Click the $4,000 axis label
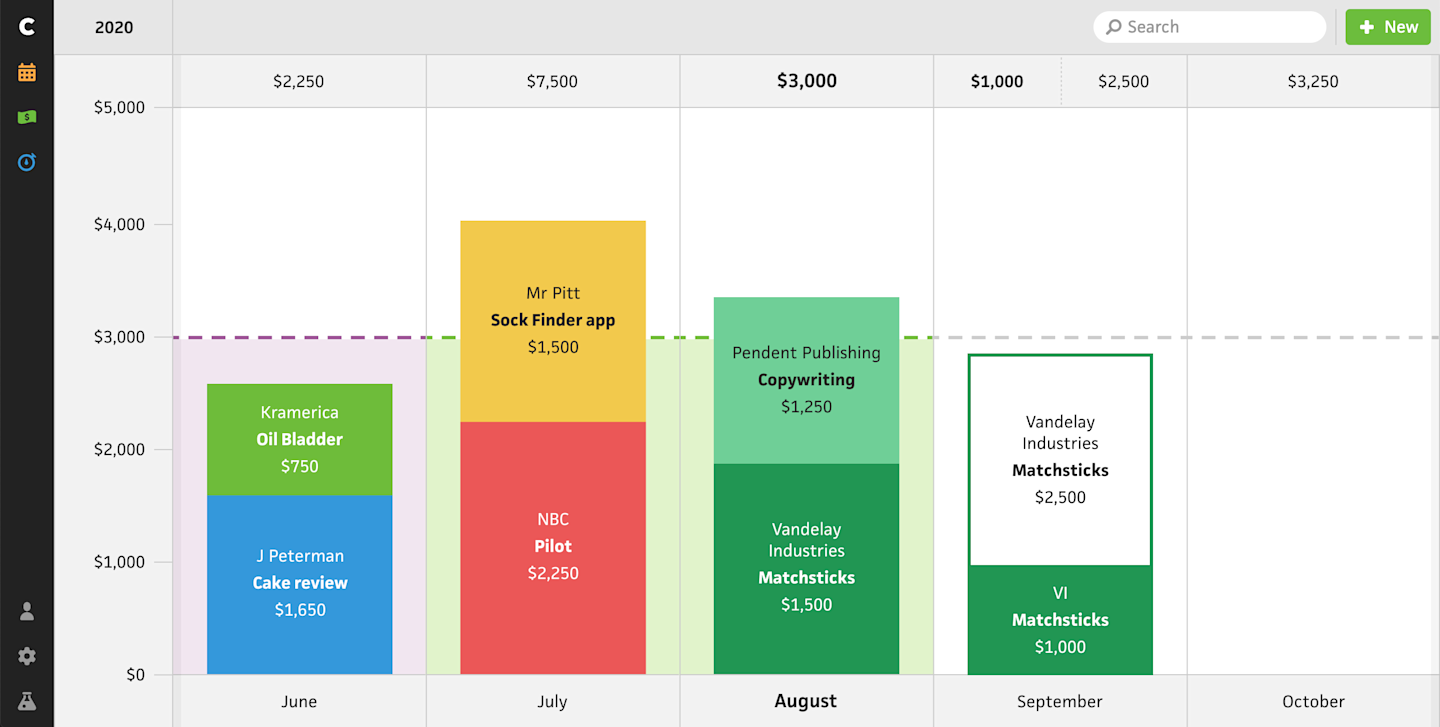This screenshot has height=727, width=1440. coord(120,224)
